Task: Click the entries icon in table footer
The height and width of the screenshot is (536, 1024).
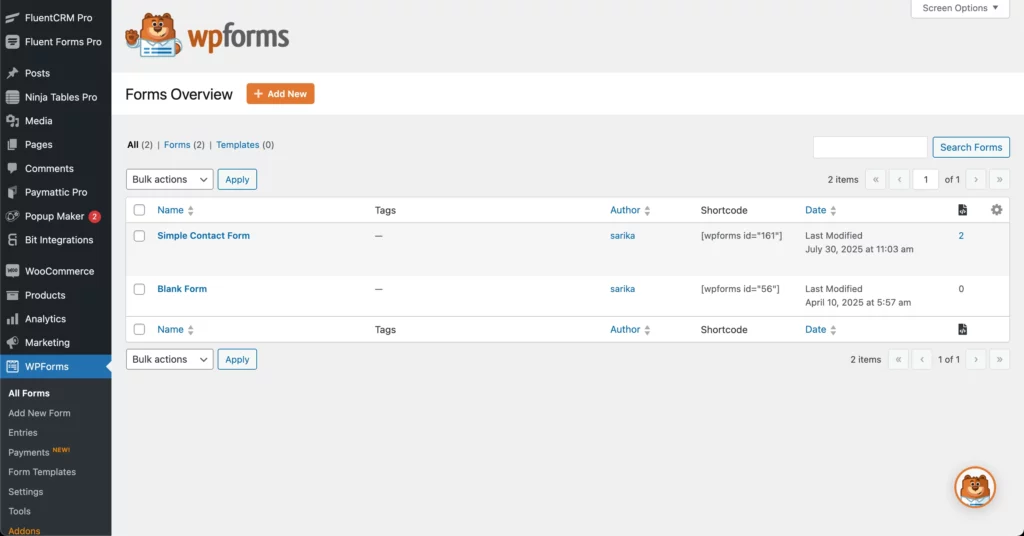Action: (962, 329)
